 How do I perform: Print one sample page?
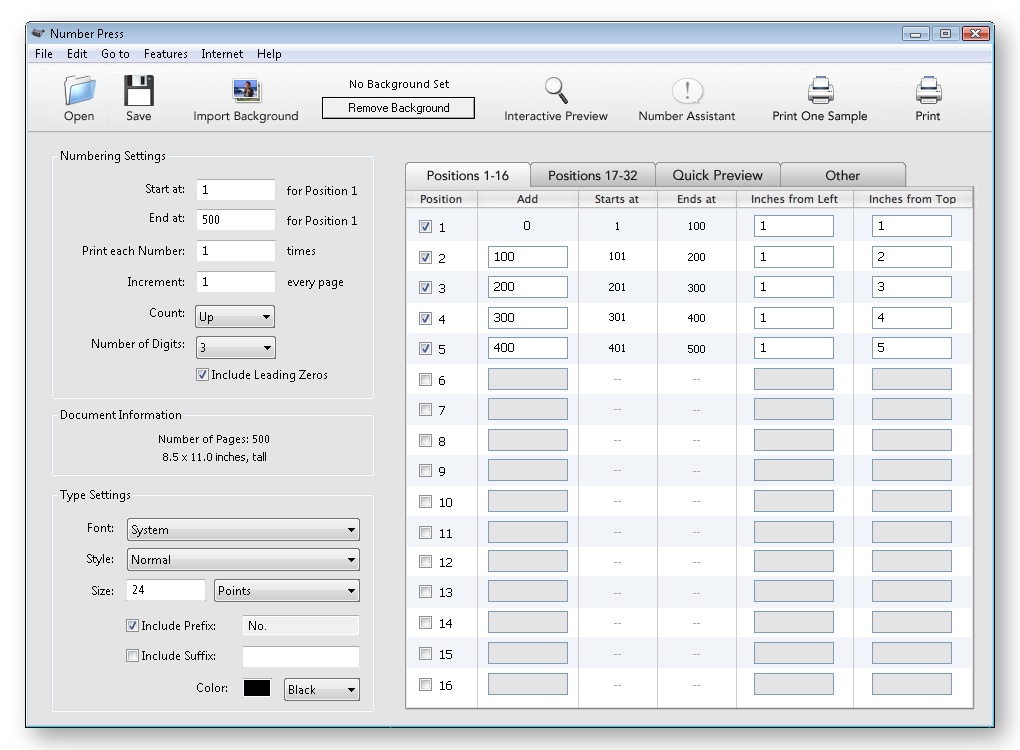coord(818,97)
